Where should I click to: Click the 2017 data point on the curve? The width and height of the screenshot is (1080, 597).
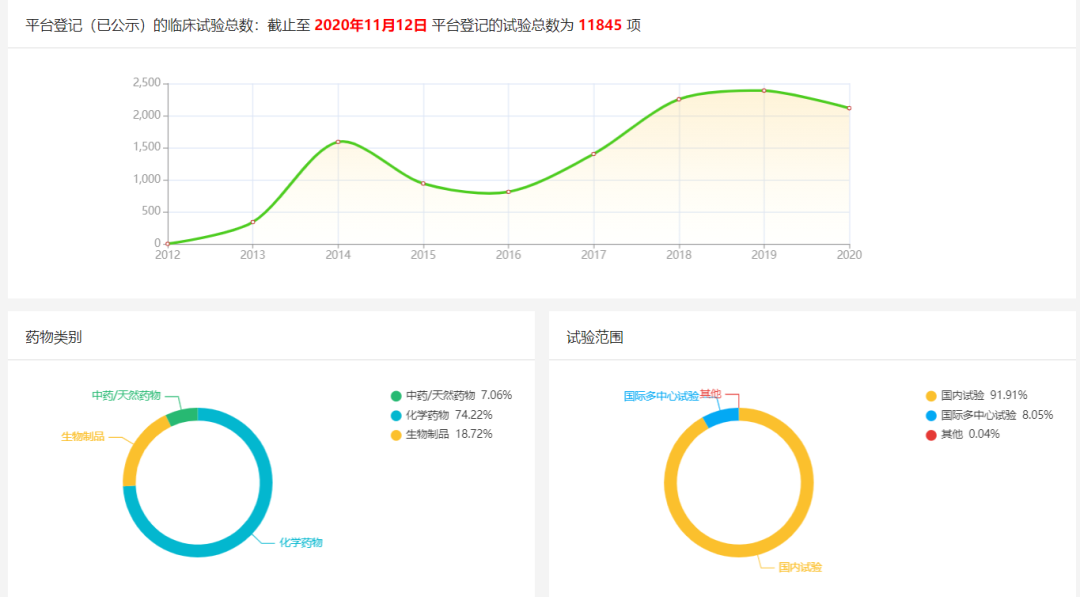pyautogui.click(x=594, y=154)
